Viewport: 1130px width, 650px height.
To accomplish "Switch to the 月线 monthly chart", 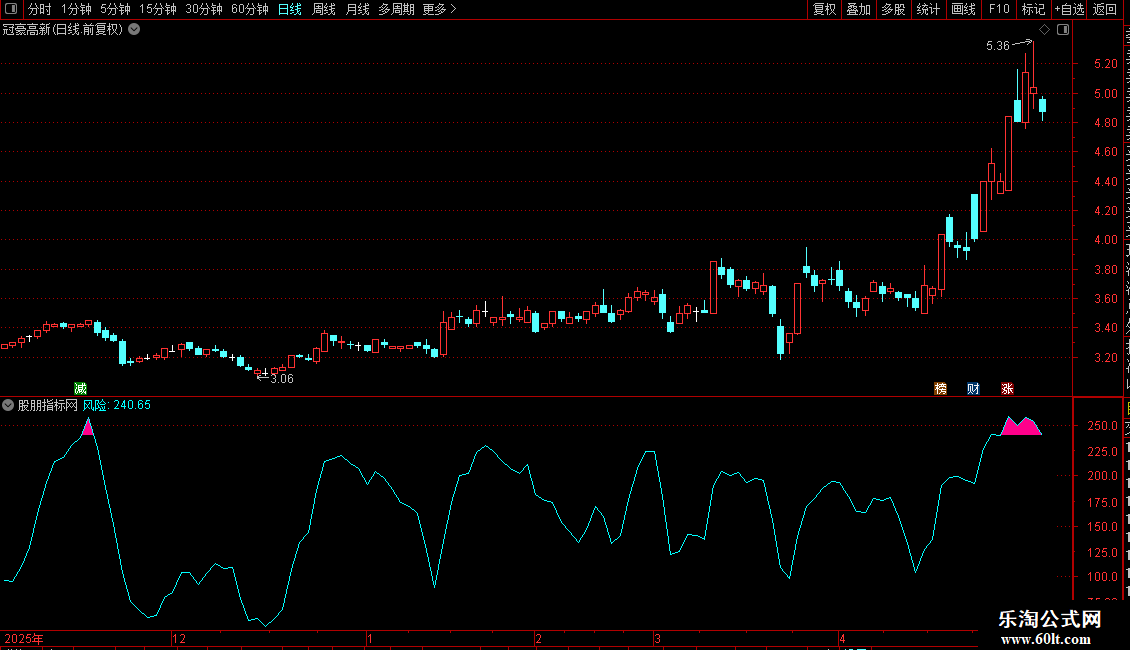I will (x=357, y=9).
